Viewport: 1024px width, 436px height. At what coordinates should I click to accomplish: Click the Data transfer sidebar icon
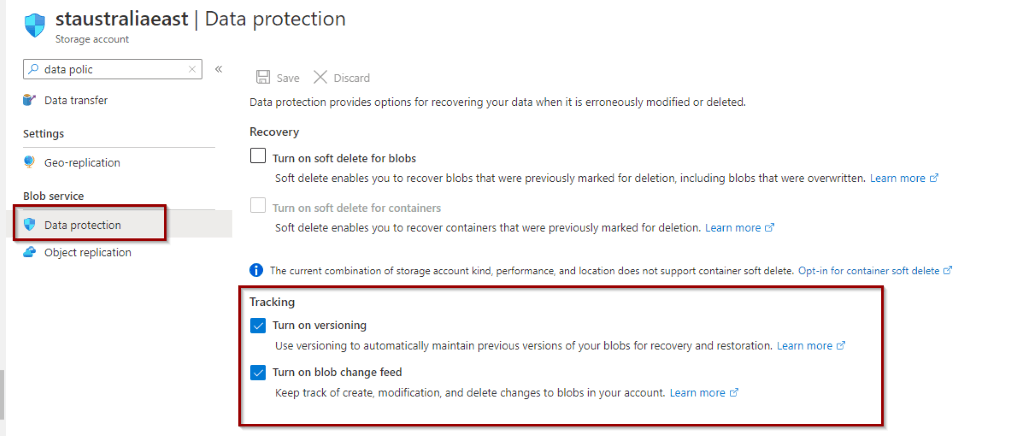coord(29,101)
